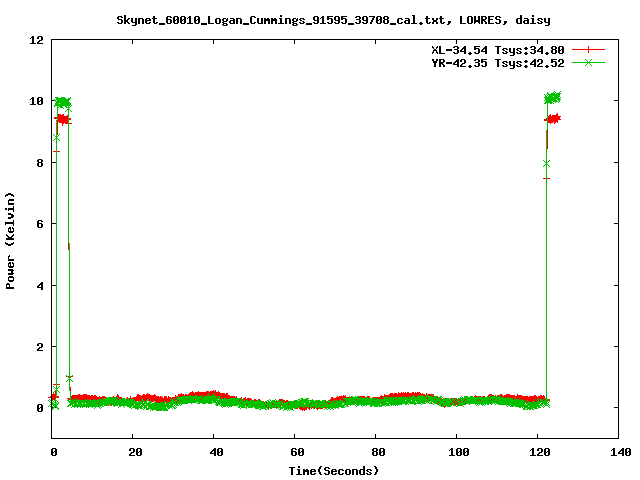The image size is (640, 480).
Task: Click the Power (Kelvin) axis label
Action: coord(10,241)
